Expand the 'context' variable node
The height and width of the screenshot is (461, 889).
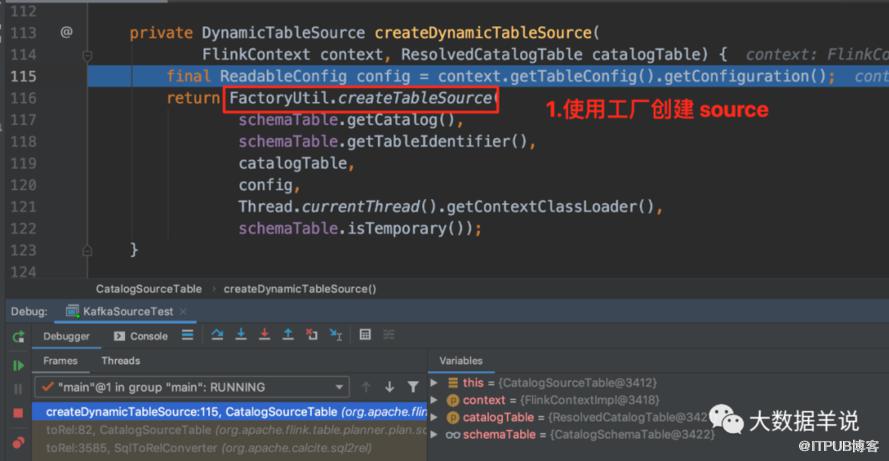434,400
